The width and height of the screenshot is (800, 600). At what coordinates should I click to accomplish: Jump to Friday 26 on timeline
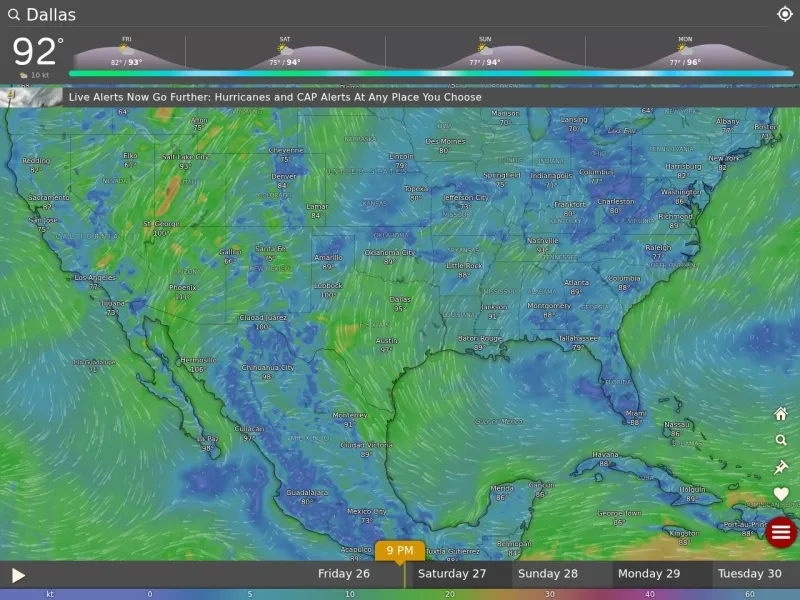tap(343, 573)
